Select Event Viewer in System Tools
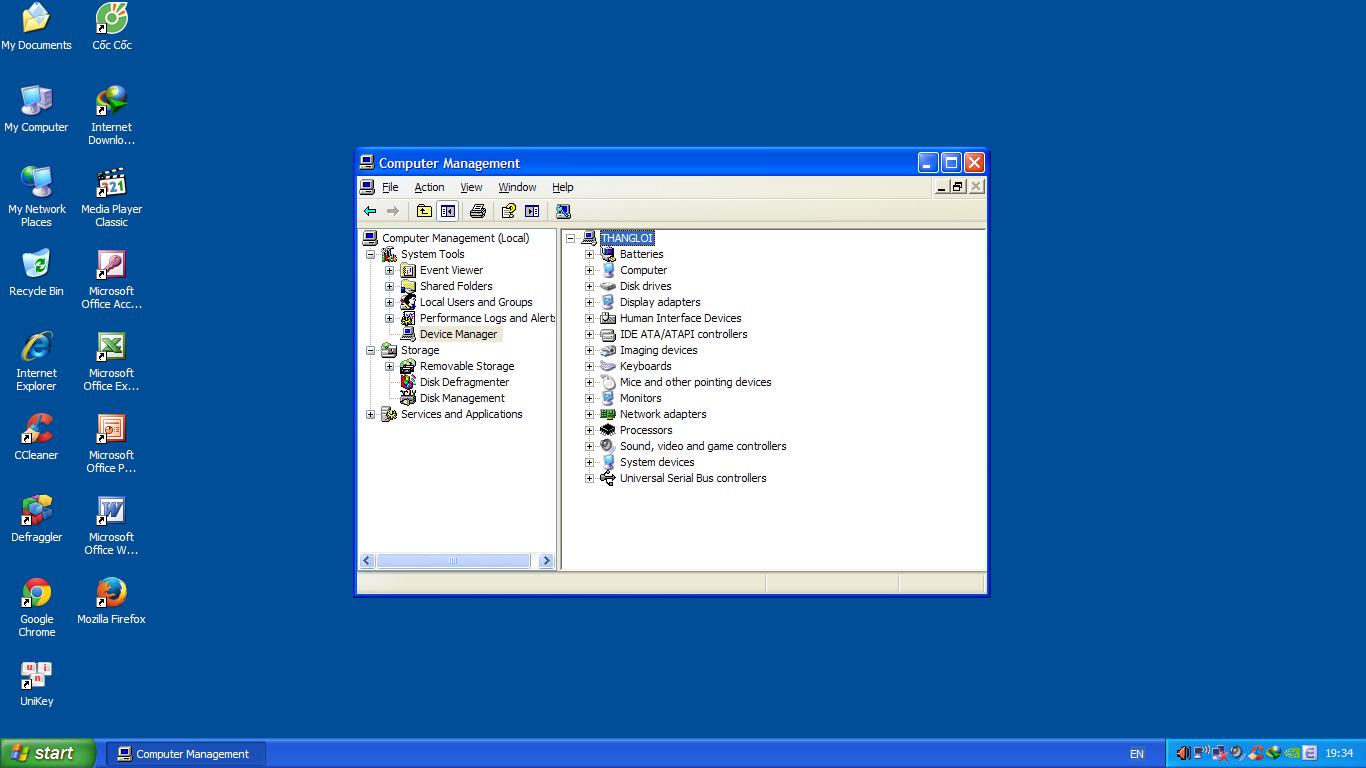1366x768 pixels. [x=451, y=270]
